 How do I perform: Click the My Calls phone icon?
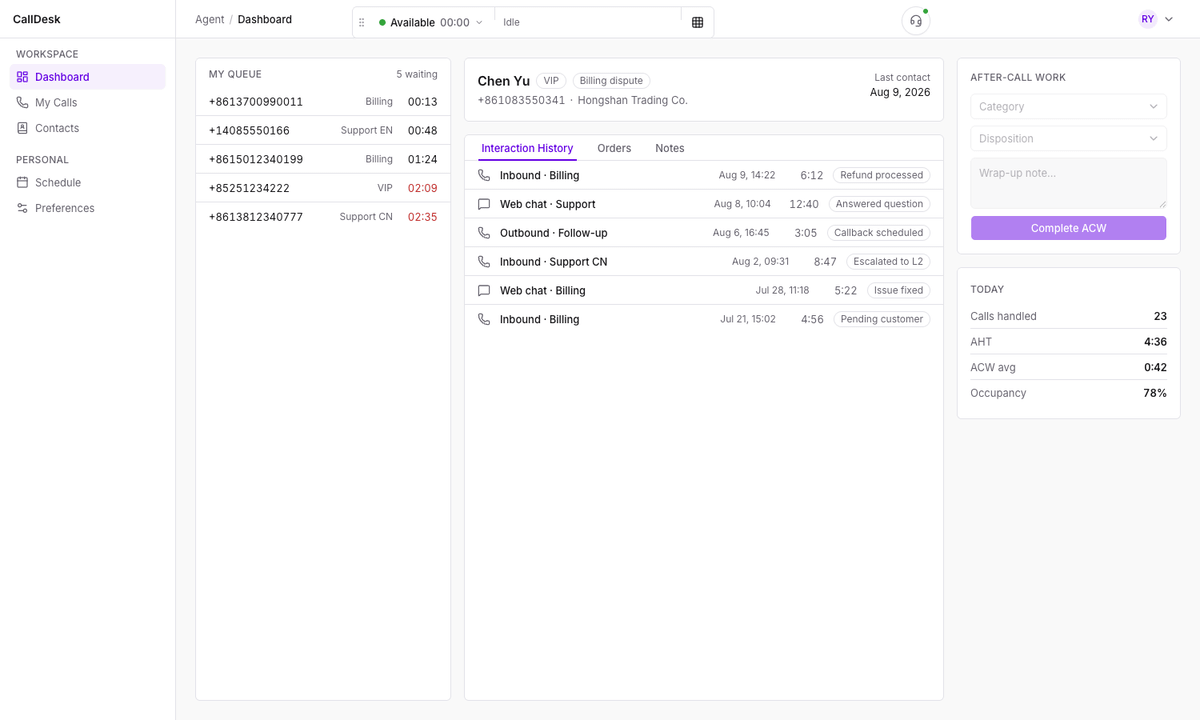23,102
